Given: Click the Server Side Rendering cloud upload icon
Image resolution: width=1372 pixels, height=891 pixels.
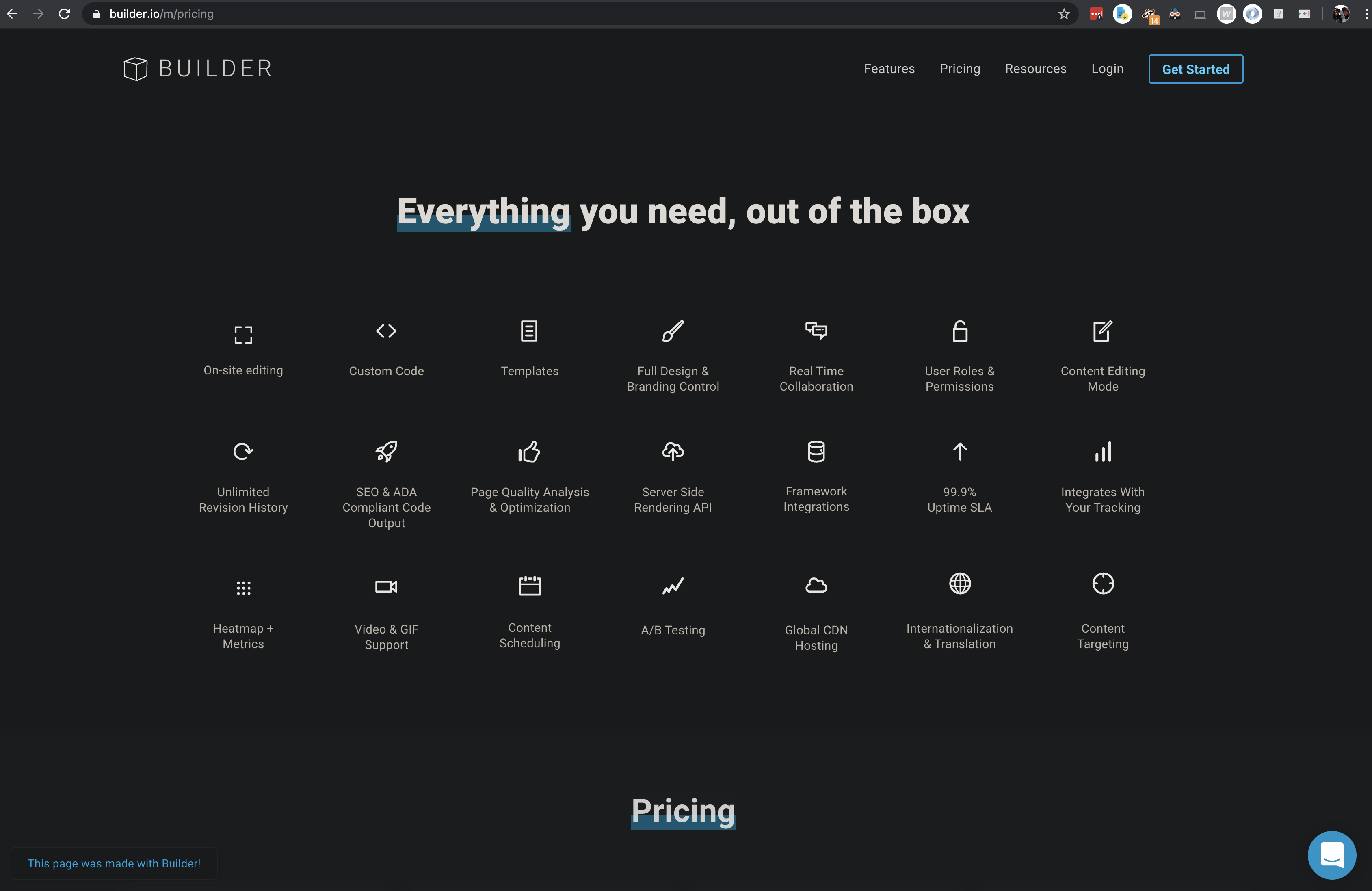Looking at the screenshot, I should pyautogui.click(x=673, y=451).
